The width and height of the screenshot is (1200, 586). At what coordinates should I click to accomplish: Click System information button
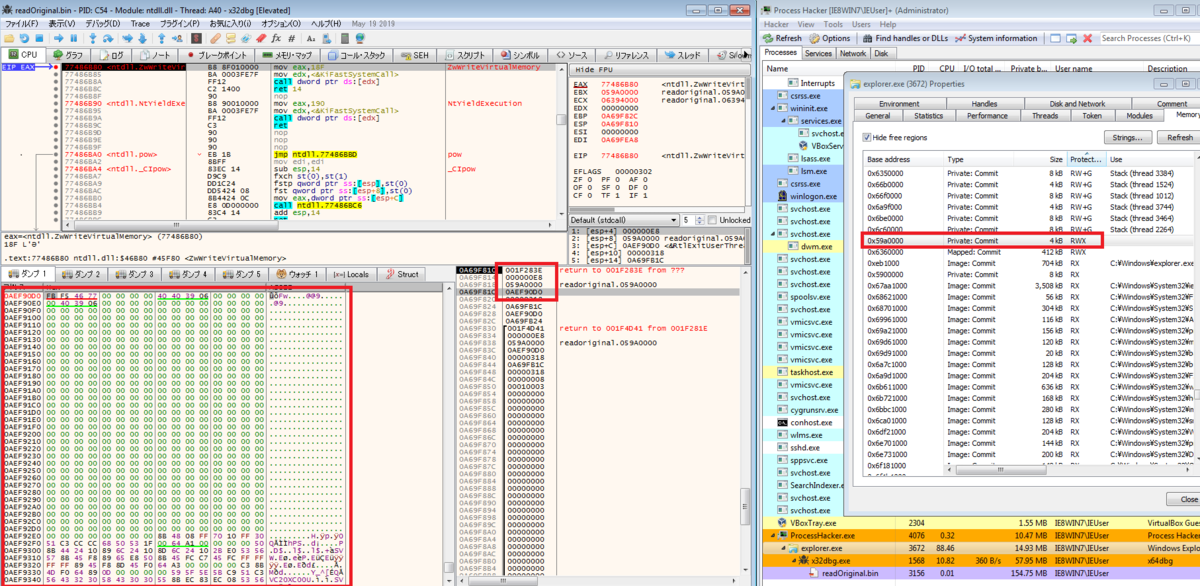pos(995,38)
